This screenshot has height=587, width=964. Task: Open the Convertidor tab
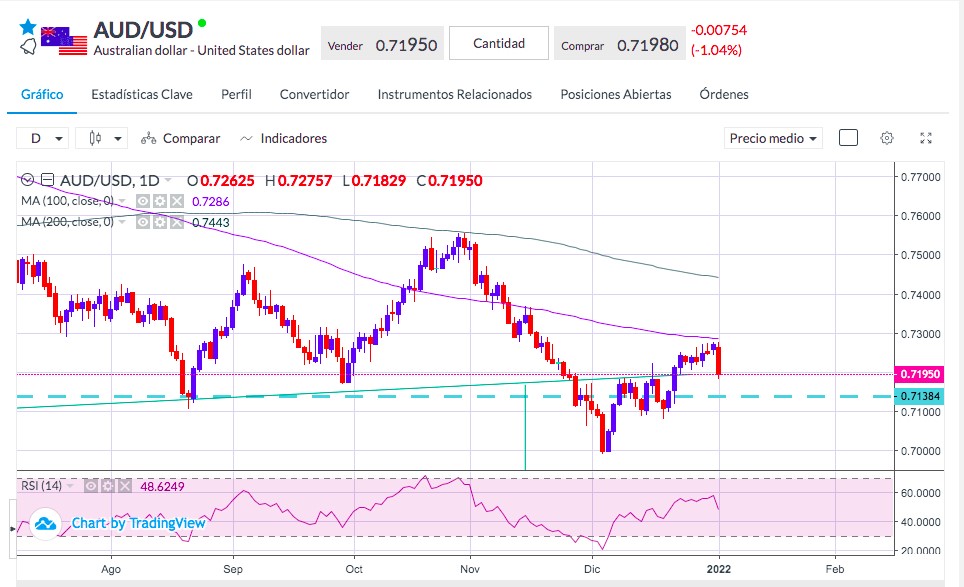click(x=314, y=95)
